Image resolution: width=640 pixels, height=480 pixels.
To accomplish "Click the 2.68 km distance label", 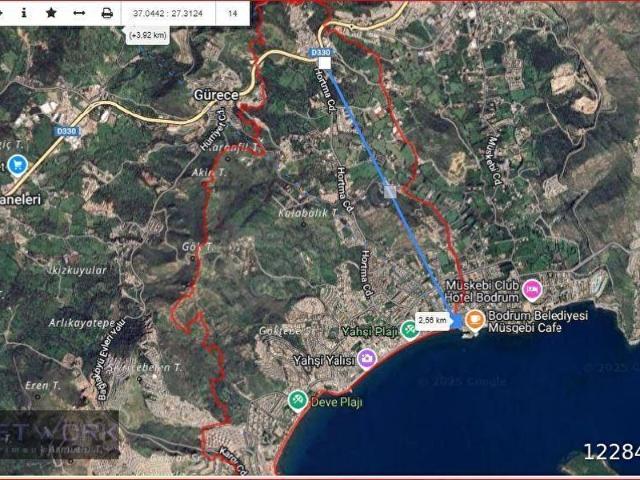I will 432,320.
